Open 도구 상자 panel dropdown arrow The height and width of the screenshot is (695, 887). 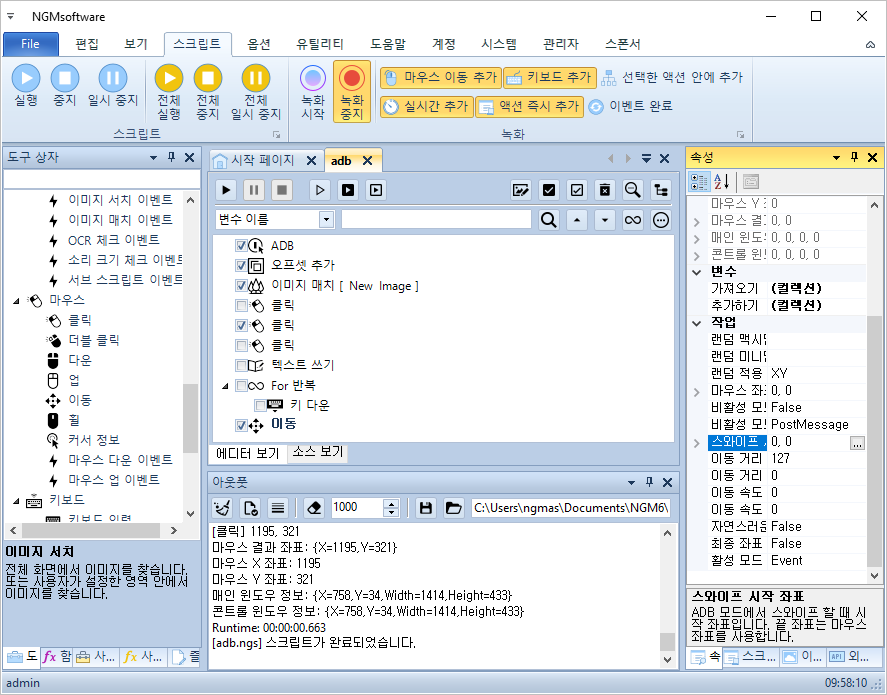[x=153, y=158]
